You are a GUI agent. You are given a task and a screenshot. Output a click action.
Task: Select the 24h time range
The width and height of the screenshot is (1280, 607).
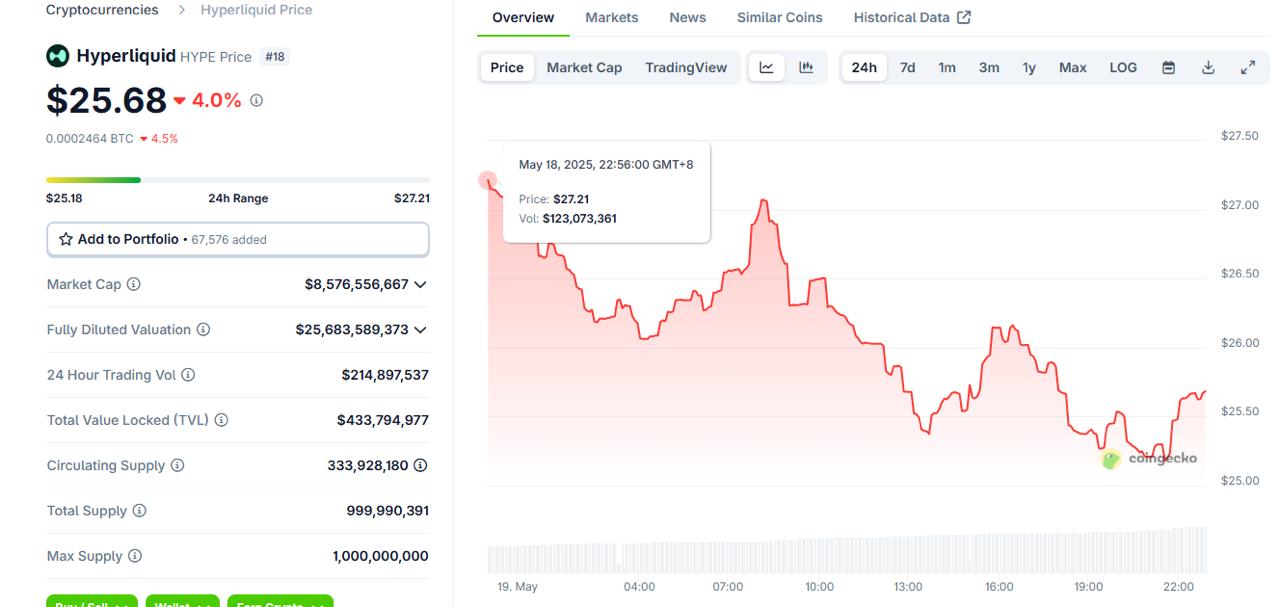[x=864, y=67]
